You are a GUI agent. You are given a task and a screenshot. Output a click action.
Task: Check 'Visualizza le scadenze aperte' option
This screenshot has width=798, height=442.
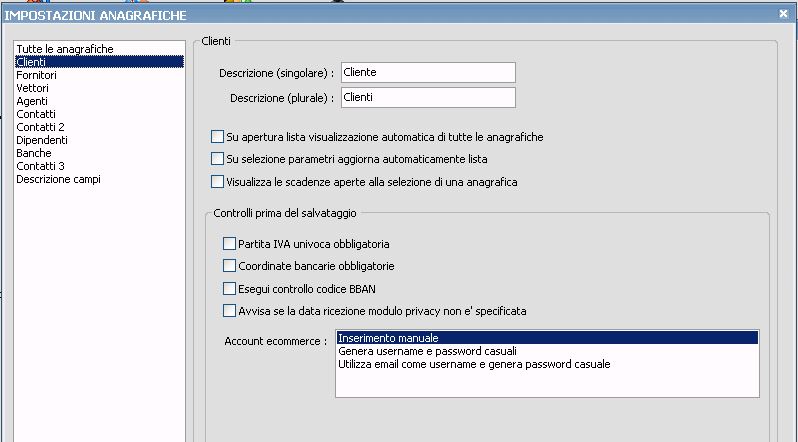click(218, 182)
